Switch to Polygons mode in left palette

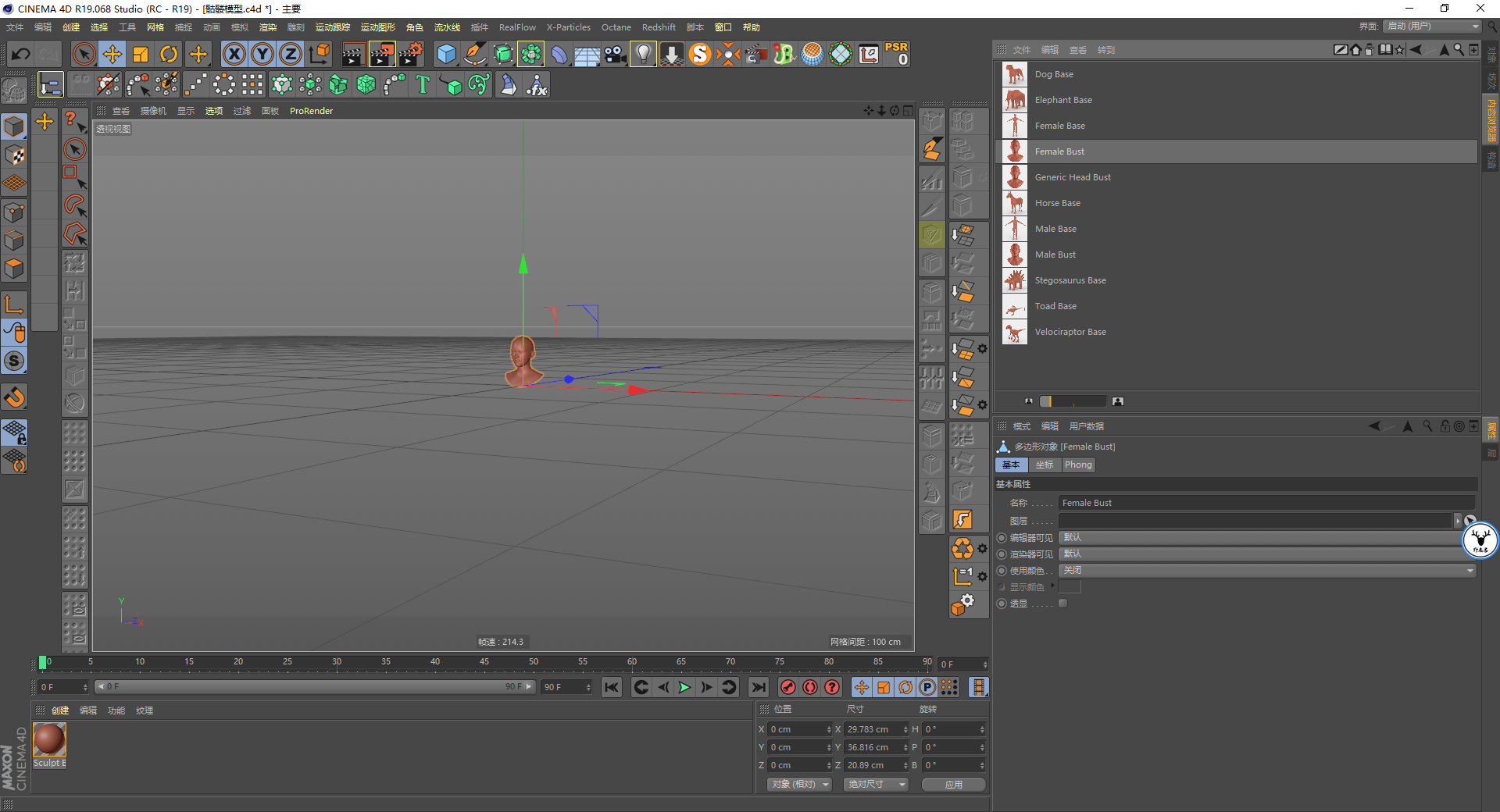point(15,269)
